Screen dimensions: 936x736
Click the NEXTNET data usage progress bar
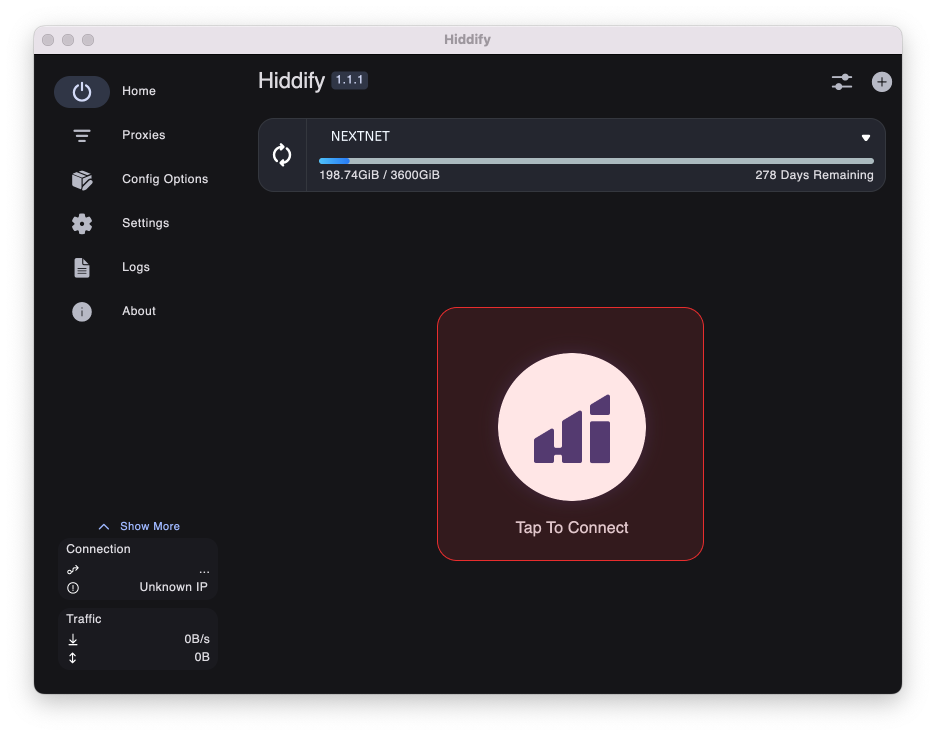click(x=596, y=160)
